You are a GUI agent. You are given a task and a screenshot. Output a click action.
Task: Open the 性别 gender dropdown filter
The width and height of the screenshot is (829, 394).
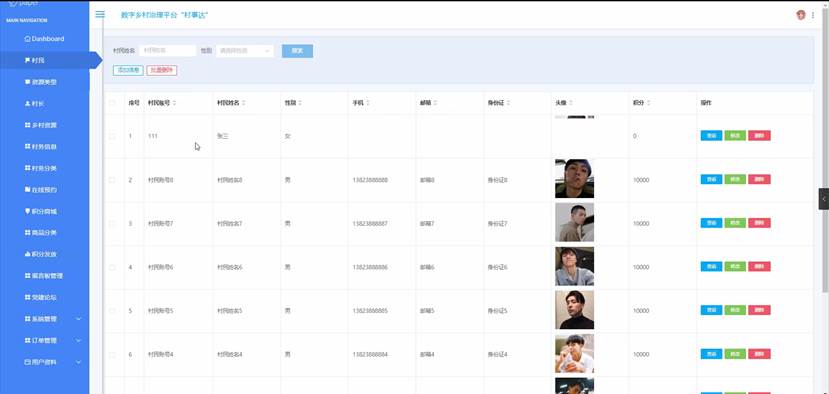tap(245, 51)
